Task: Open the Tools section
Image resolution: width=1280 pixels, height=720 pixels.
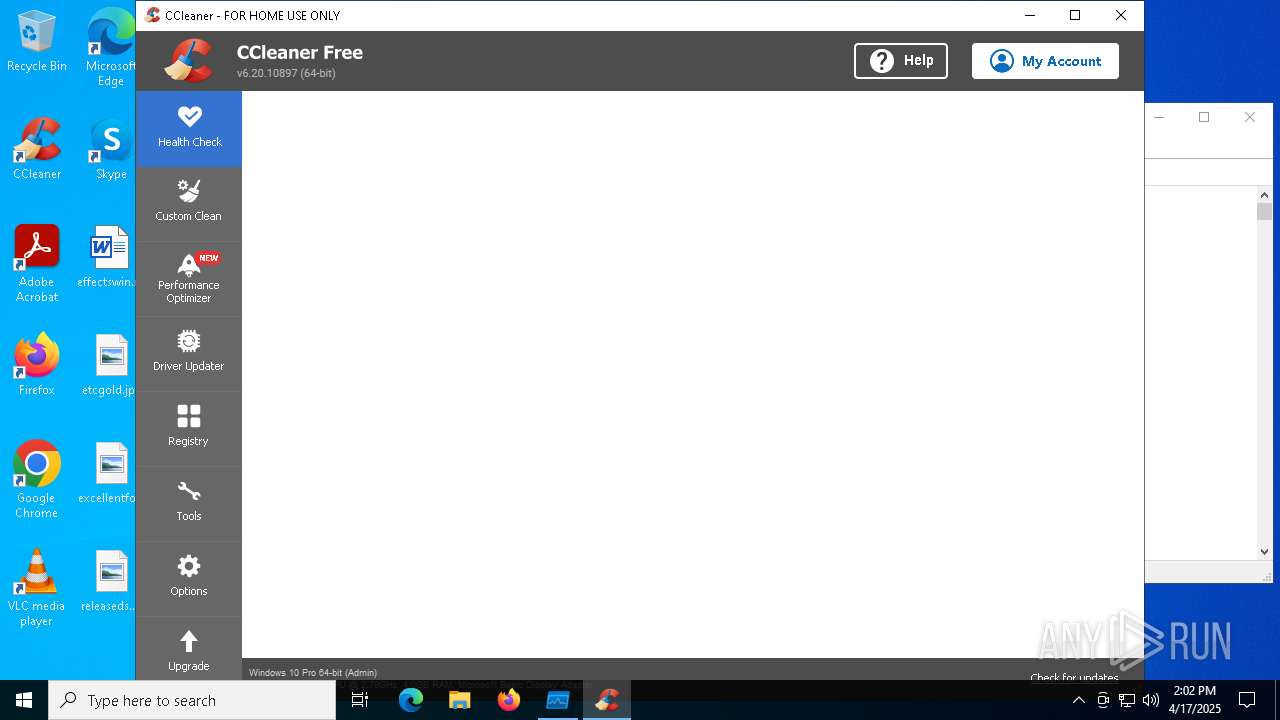Action: (189, 503)
